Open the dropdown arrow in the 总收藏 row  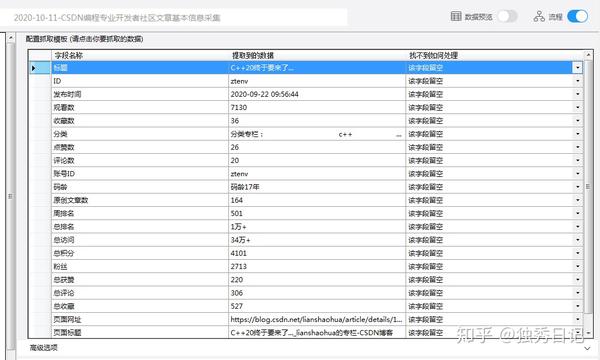577,306
